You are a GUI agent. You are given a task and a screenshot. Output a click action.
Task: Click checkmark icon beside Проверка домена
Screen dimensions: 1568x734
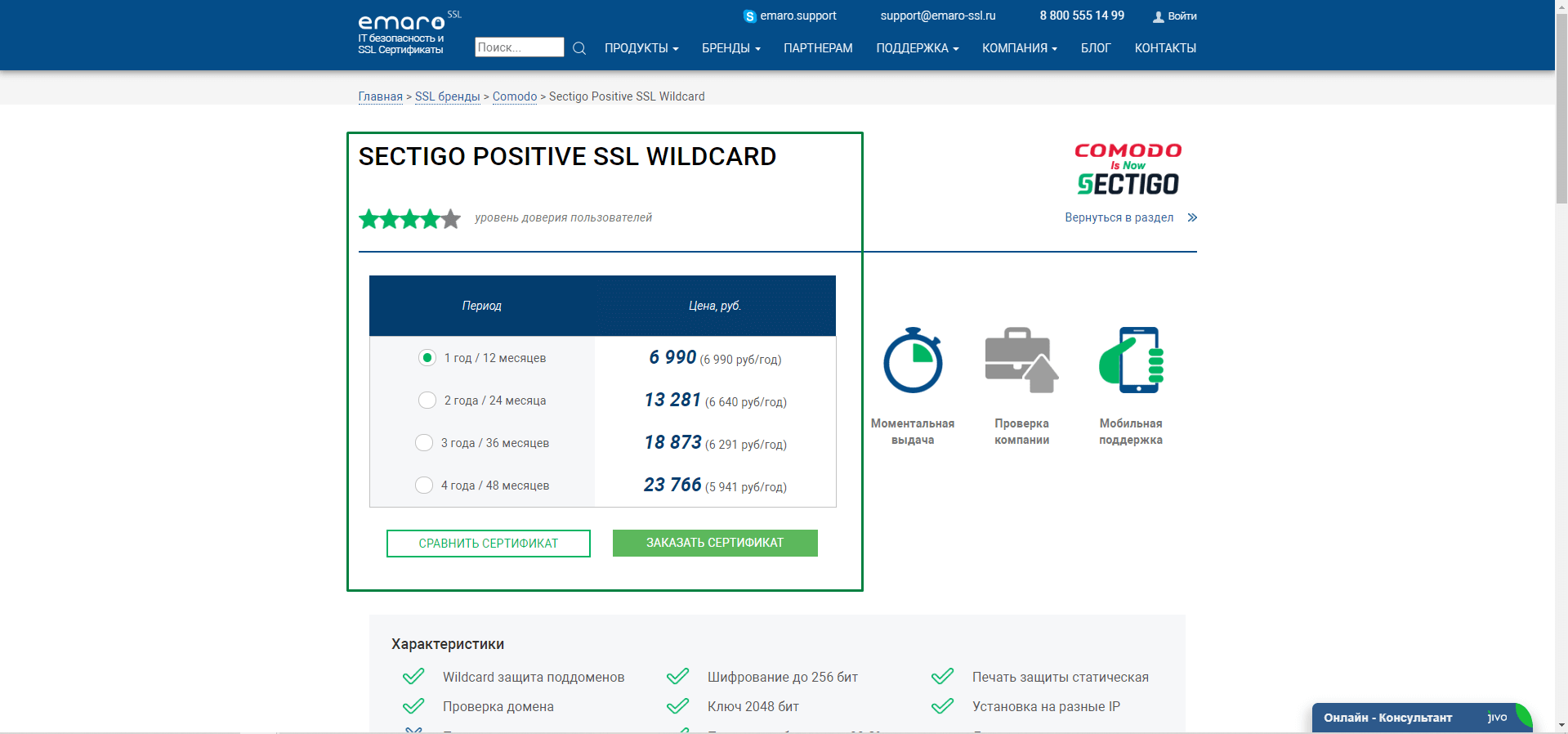point(413,706)
